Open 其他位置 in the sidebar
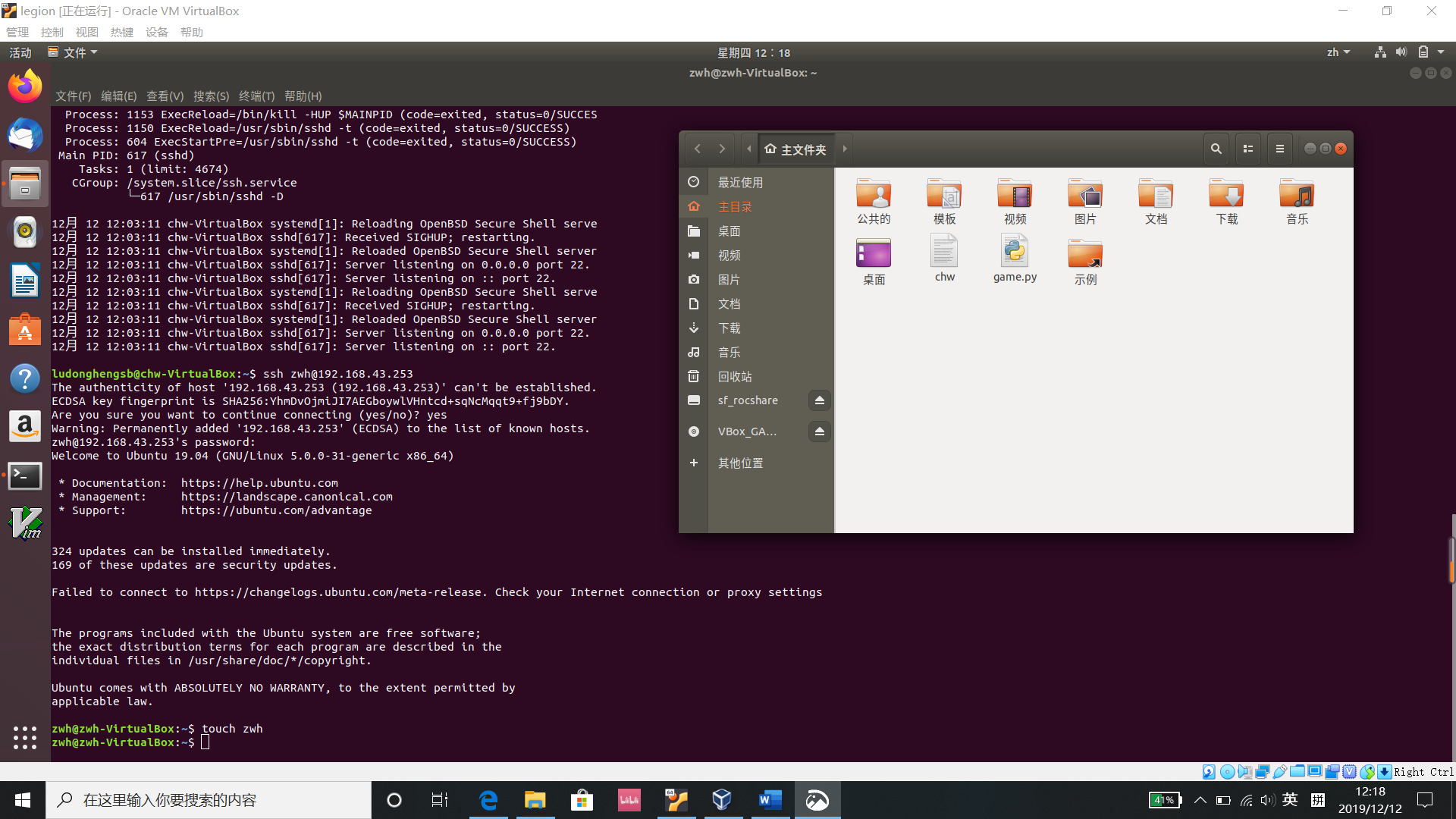 tap(757, 463)
